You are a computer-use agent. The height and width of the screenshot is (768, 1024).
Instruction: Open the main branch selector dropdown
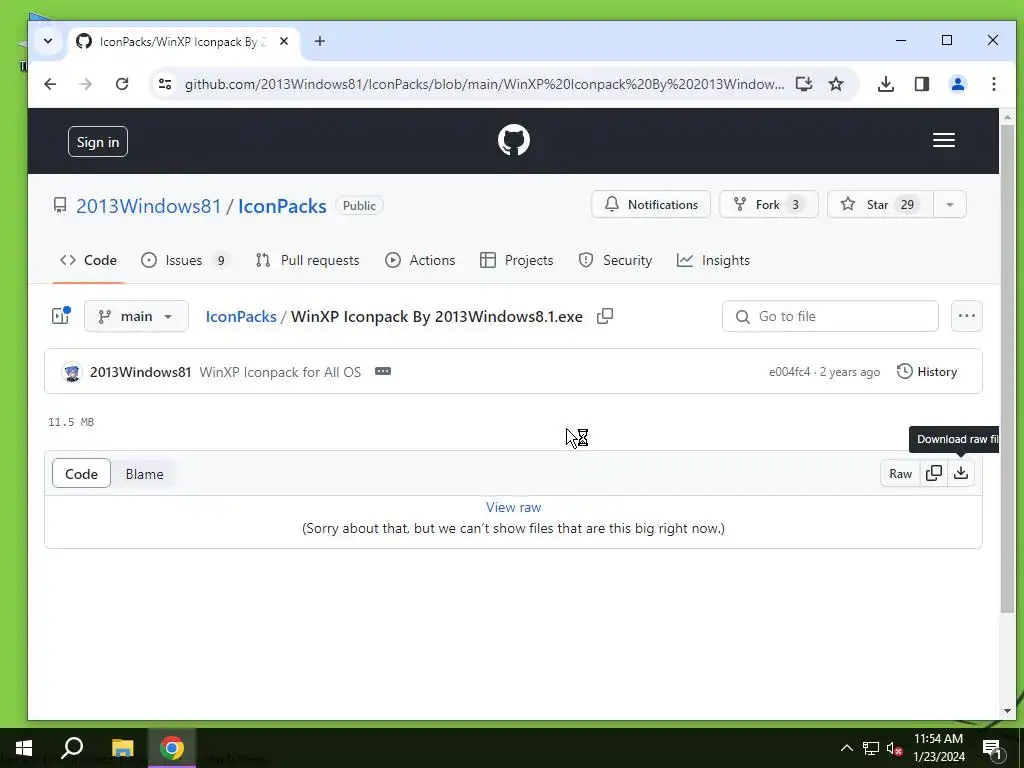[136, 316]
